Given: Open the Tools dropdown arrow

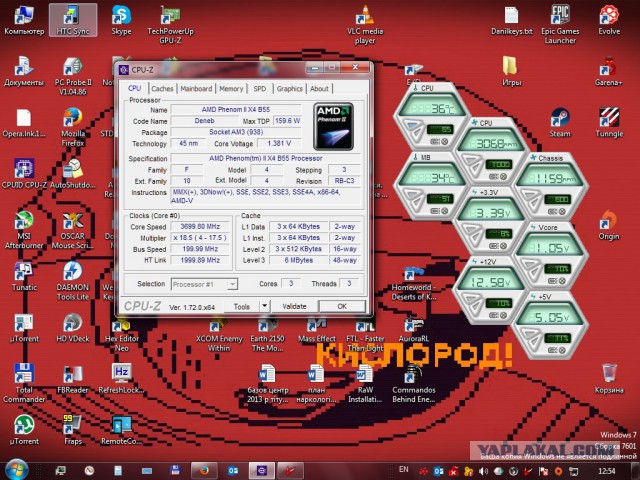Looking at the screenshot, I should point(264,306).
